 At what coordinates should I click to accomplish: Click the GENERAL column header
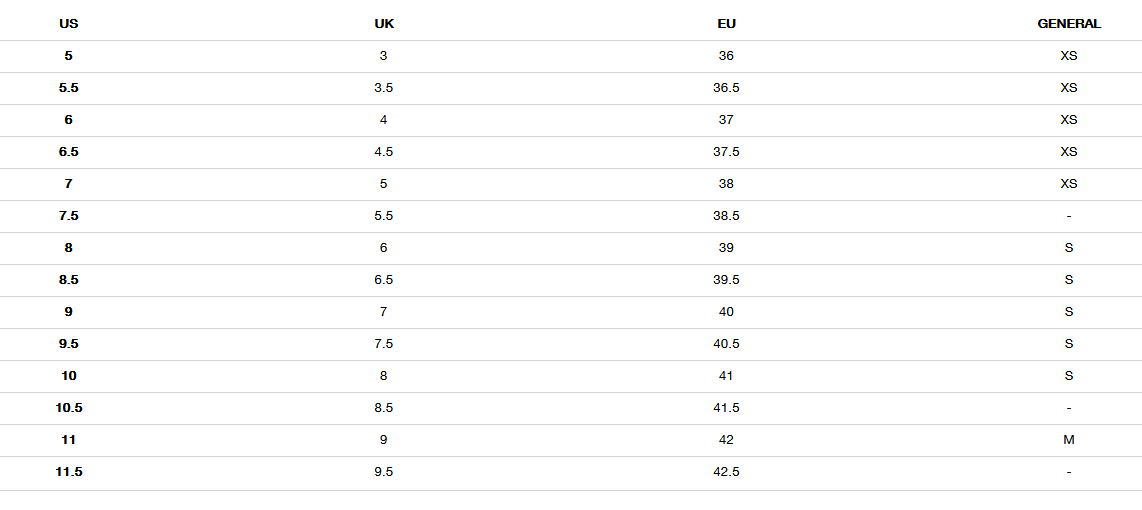(1068, 23)
